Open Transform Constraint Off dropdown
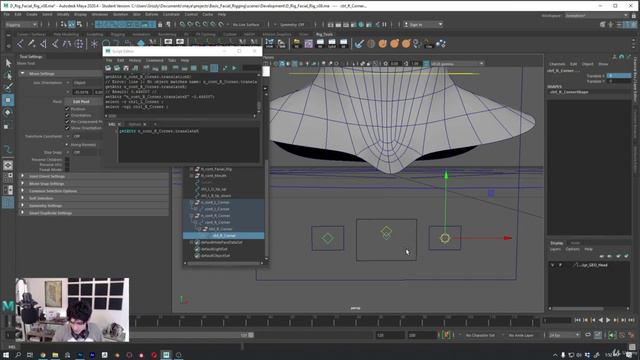The width and height of the screenshot is (640, 360). [x=85, y=136]
